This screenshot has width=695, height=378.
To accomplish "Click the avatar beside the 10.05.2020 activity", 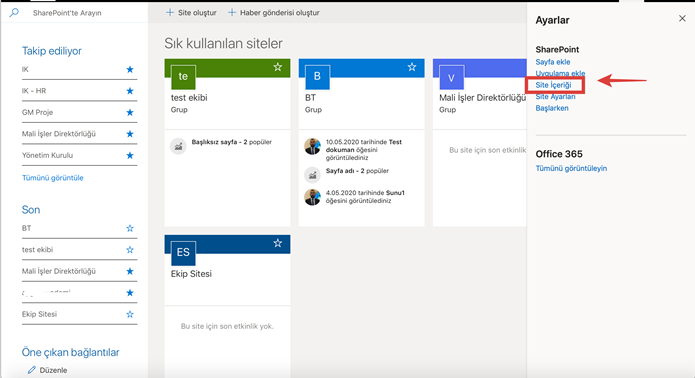I will (x=312, y=146).
